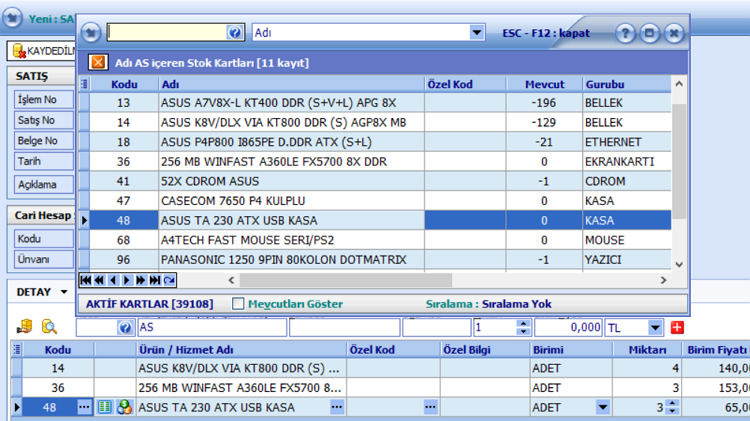Click the İşlem No field label
Screen dimensions: 750x421
[44, 100]
